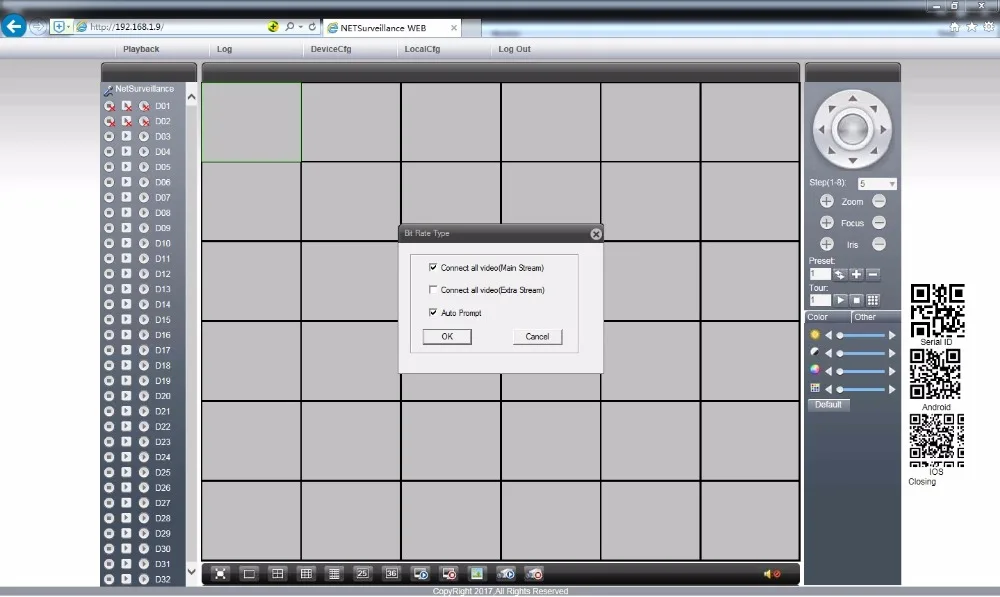Click the Tour number input field

(x=820, y=300)
